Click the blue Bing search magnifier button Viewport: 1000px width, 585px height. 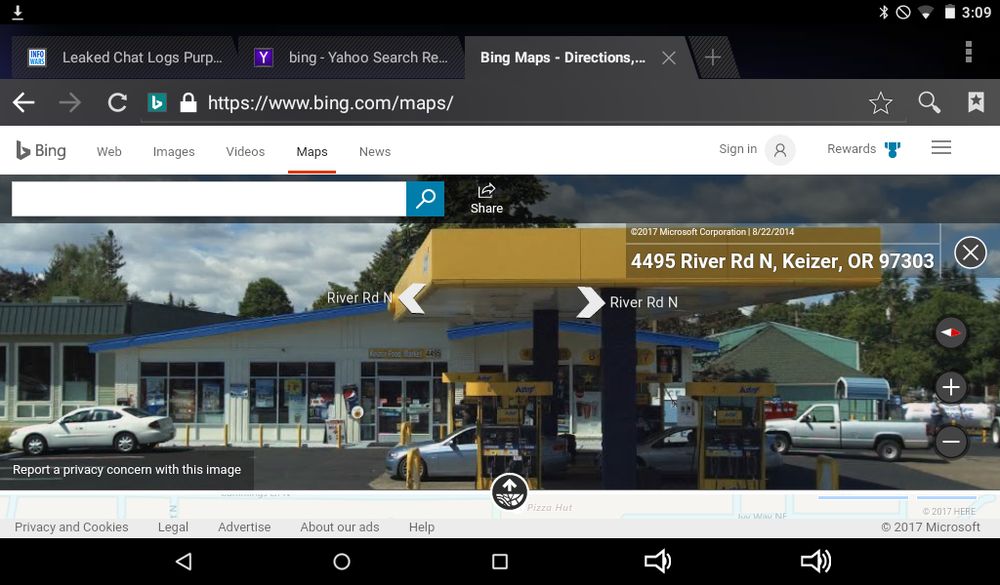[x=425, y=198]
